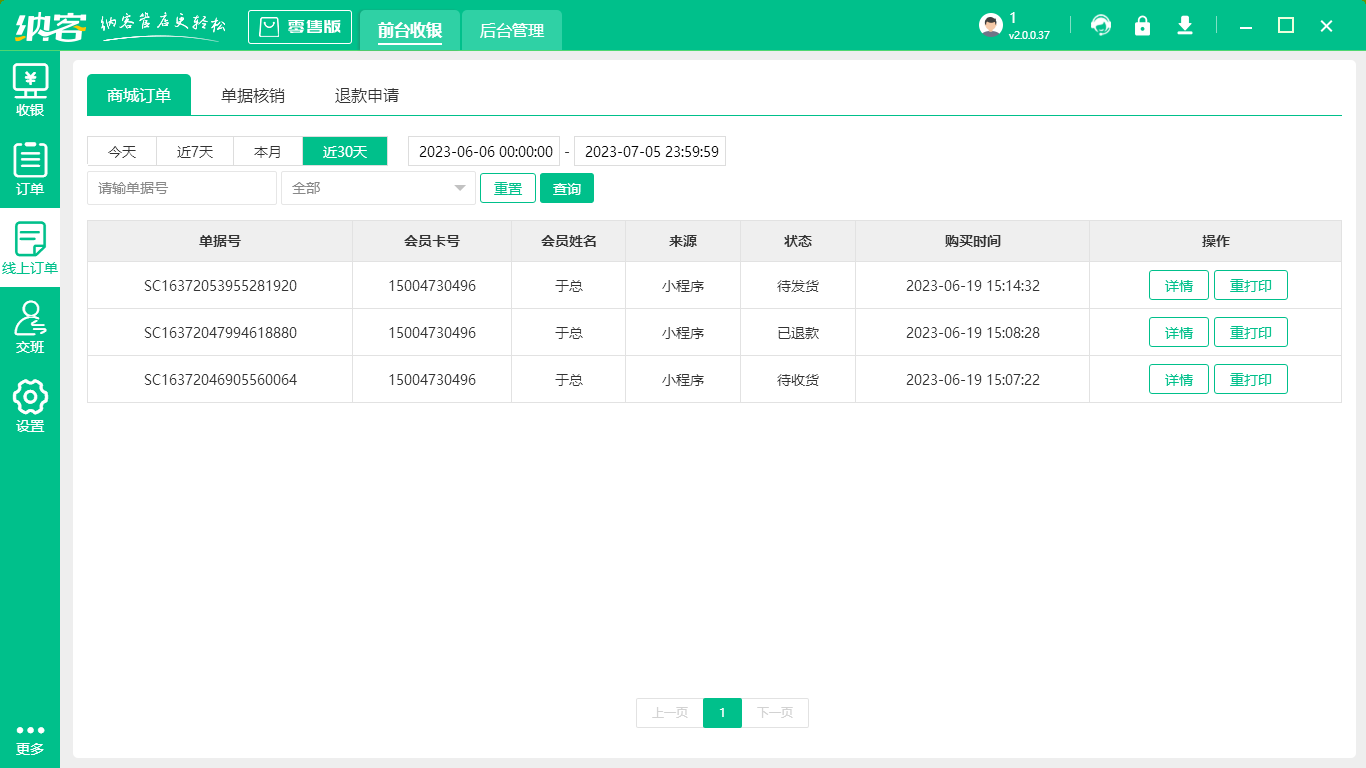
Task: View 详情 of the first order
Action: pos(1178,285)
